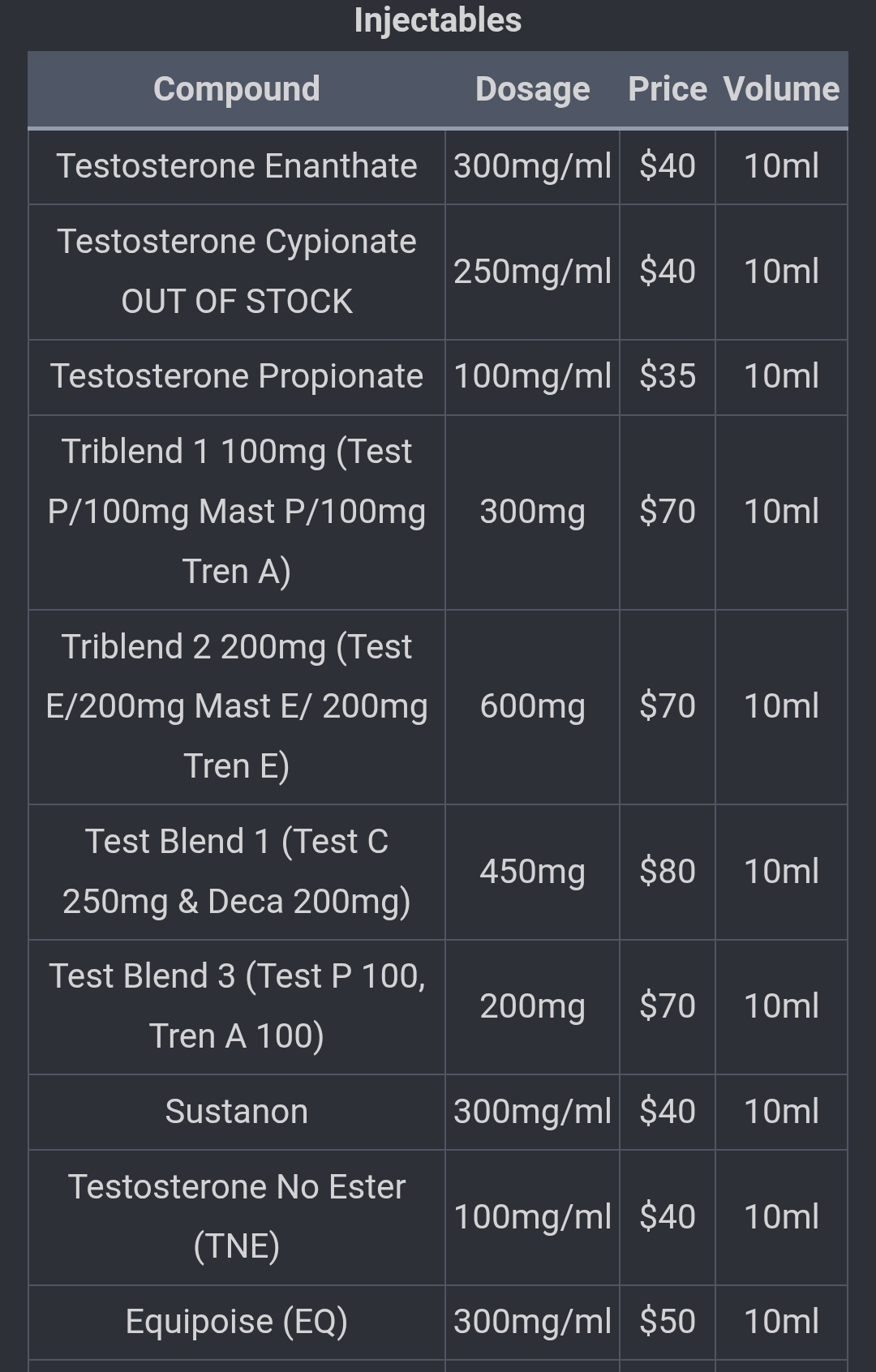The width and height of the screenshot is (876, 1372).
Task: Select the 200mg dosage cell
Action: tap(532, 1006)
